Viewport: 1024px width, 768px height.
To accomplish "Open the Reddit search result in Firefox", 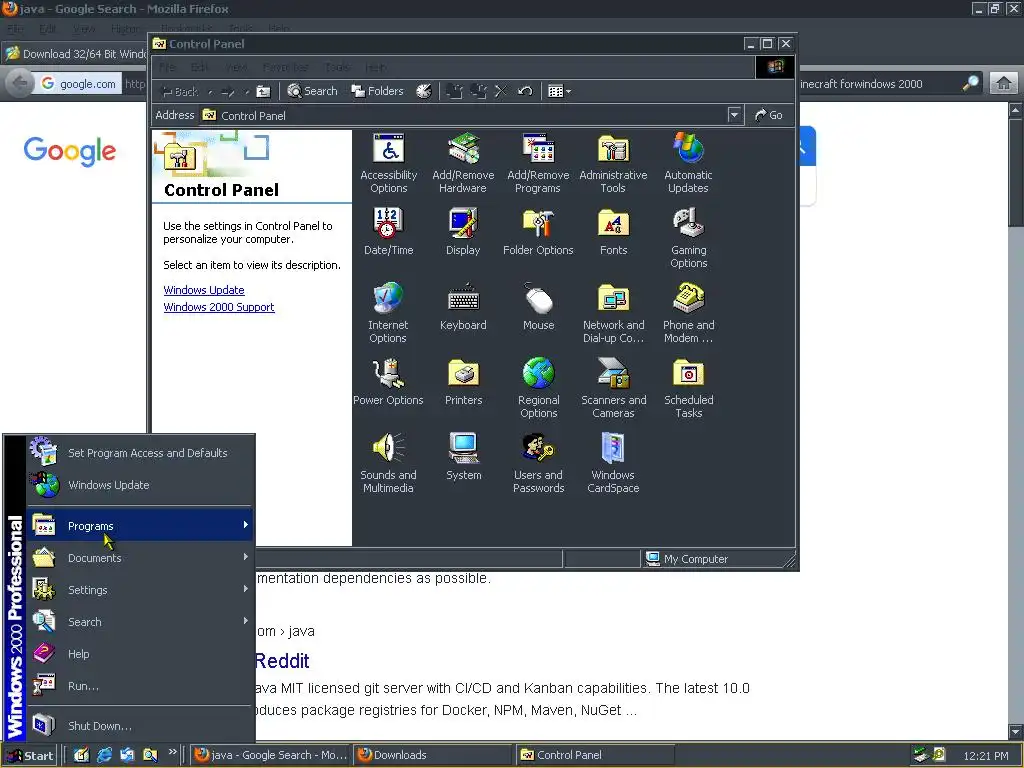I will (x=282, y=661).
